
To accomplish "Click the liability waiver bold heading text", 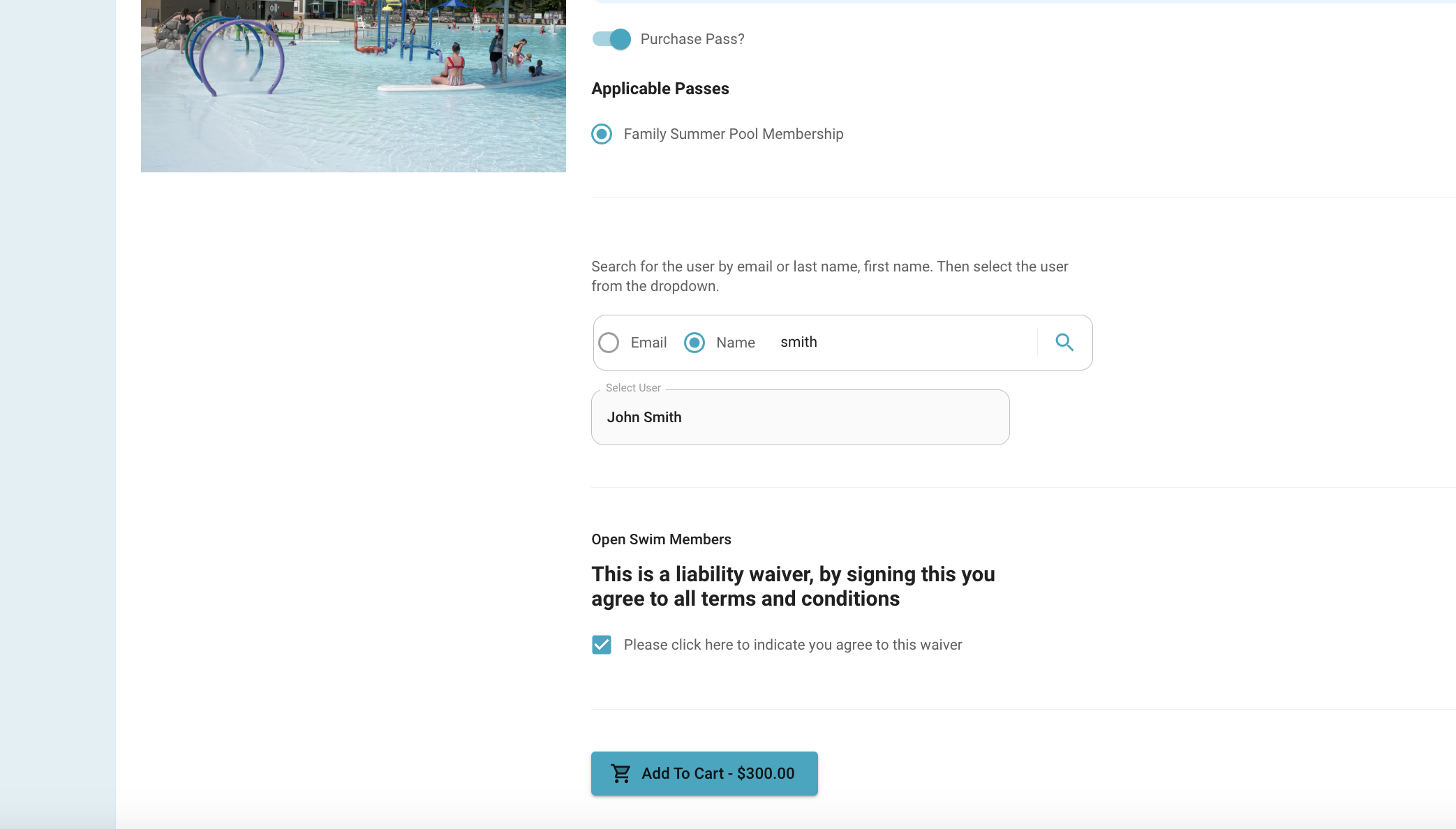I will pyautogui.click(x=793, y=586).
